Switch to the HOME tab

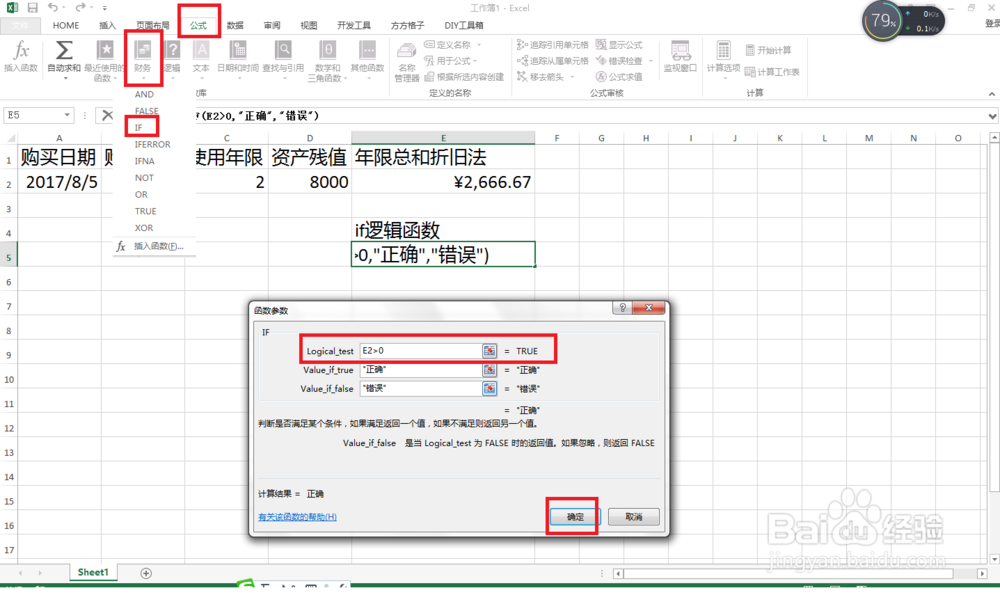[66, 26]
